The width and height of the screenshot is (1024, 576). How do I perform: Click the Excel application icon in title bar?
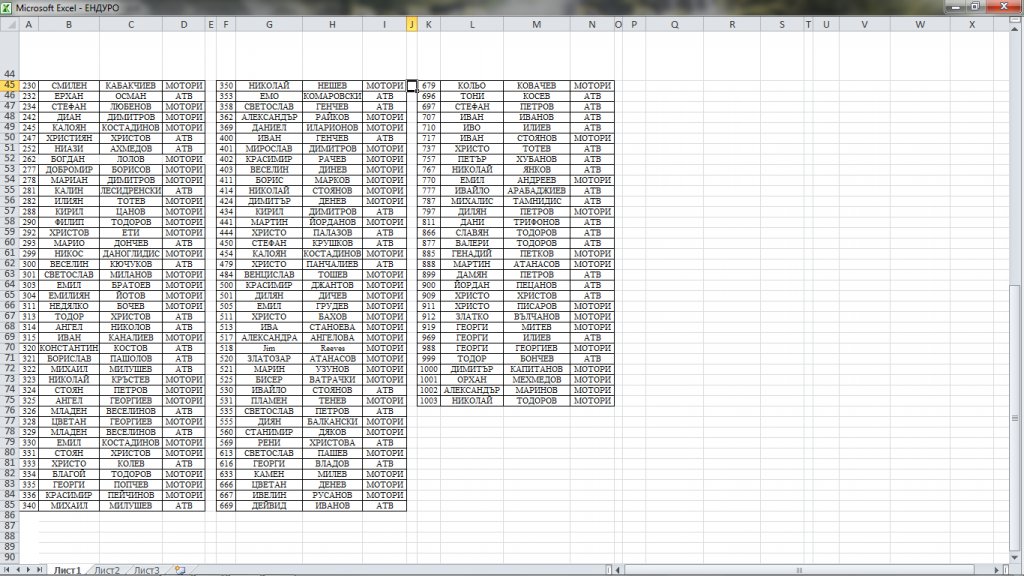(7, 7)
